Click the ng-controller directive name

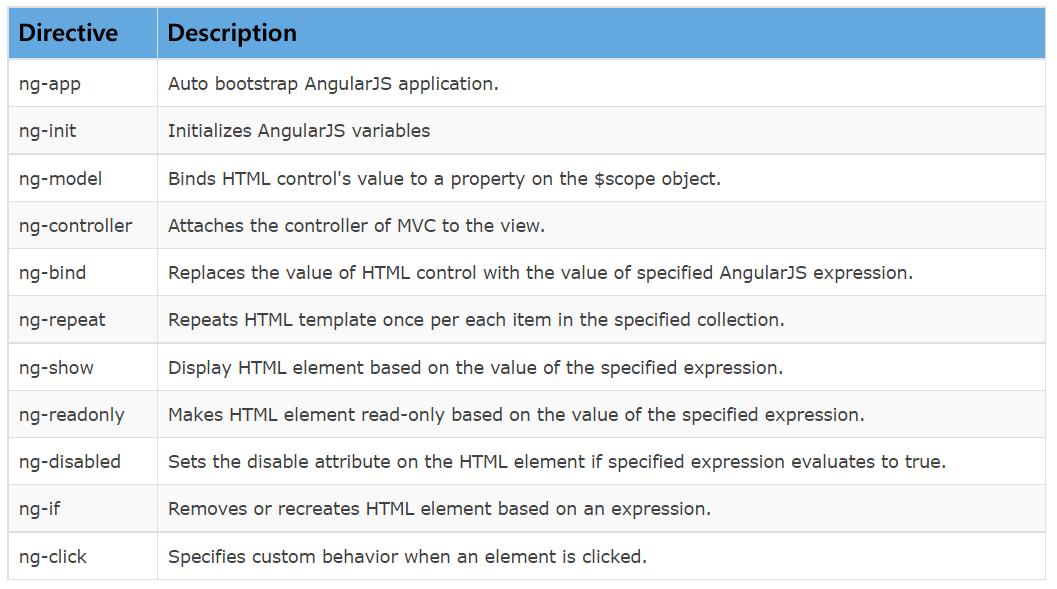coord(76,226)
